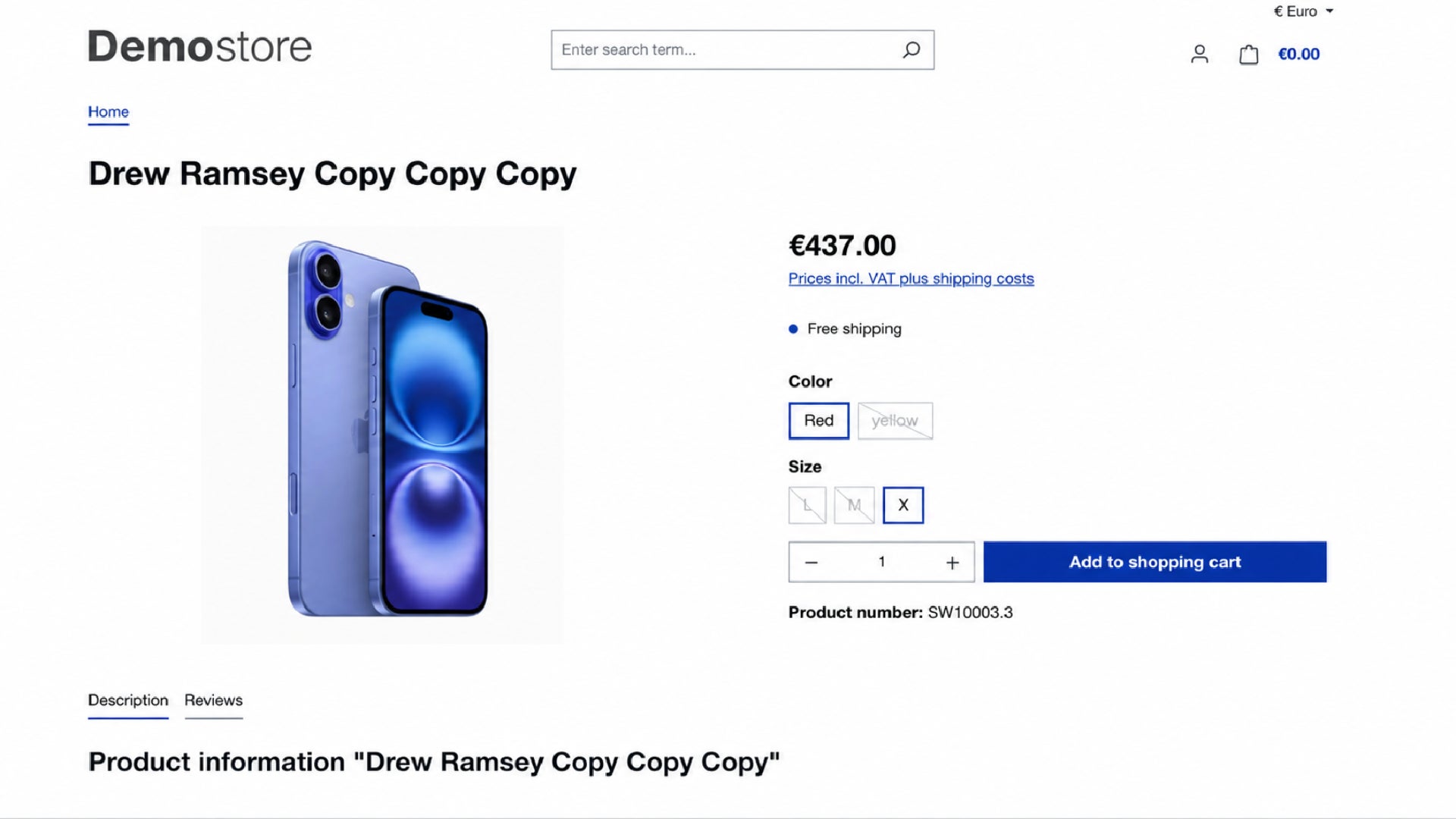Screen dimensions: 1456x819
Task: Select the Red color option
Action: tap(818, 420)
